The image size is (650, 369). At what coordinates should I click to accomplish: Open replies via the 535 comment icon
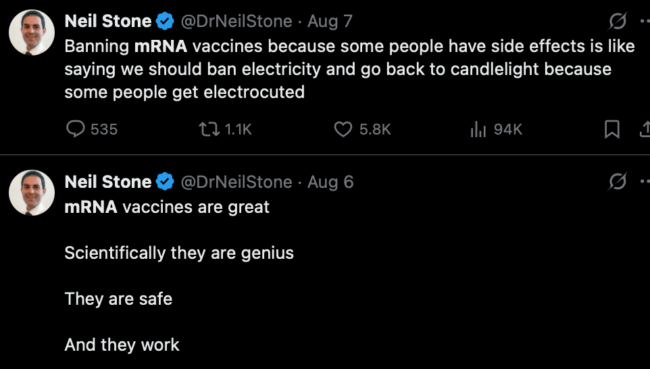click(x=75, y=130)
